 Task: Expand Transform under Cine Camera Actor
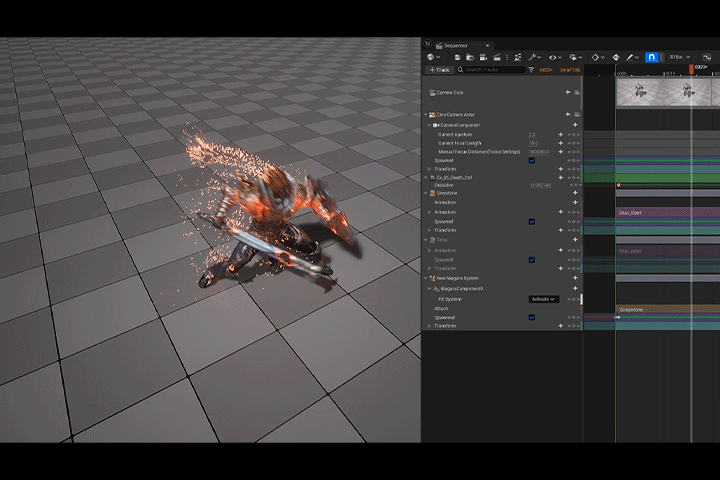point(430,169)
